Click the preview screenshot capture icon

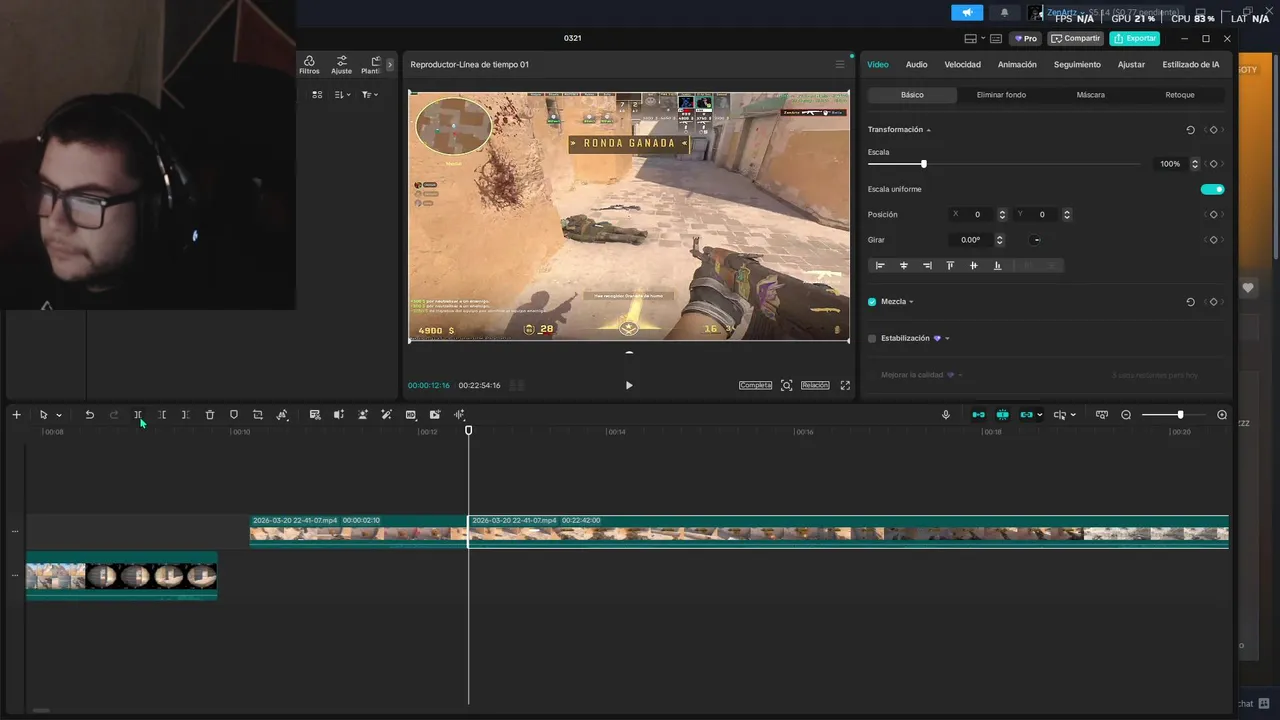coord(787,385)
